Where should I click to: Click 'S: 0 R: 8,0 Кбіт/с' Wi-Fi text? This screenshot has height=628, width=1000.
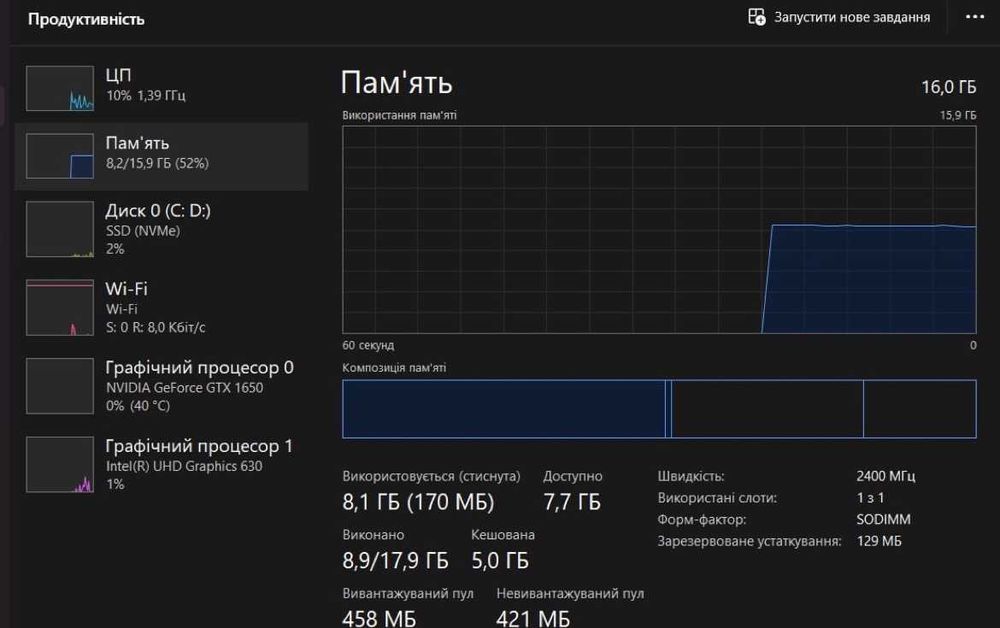pos(156,328)
